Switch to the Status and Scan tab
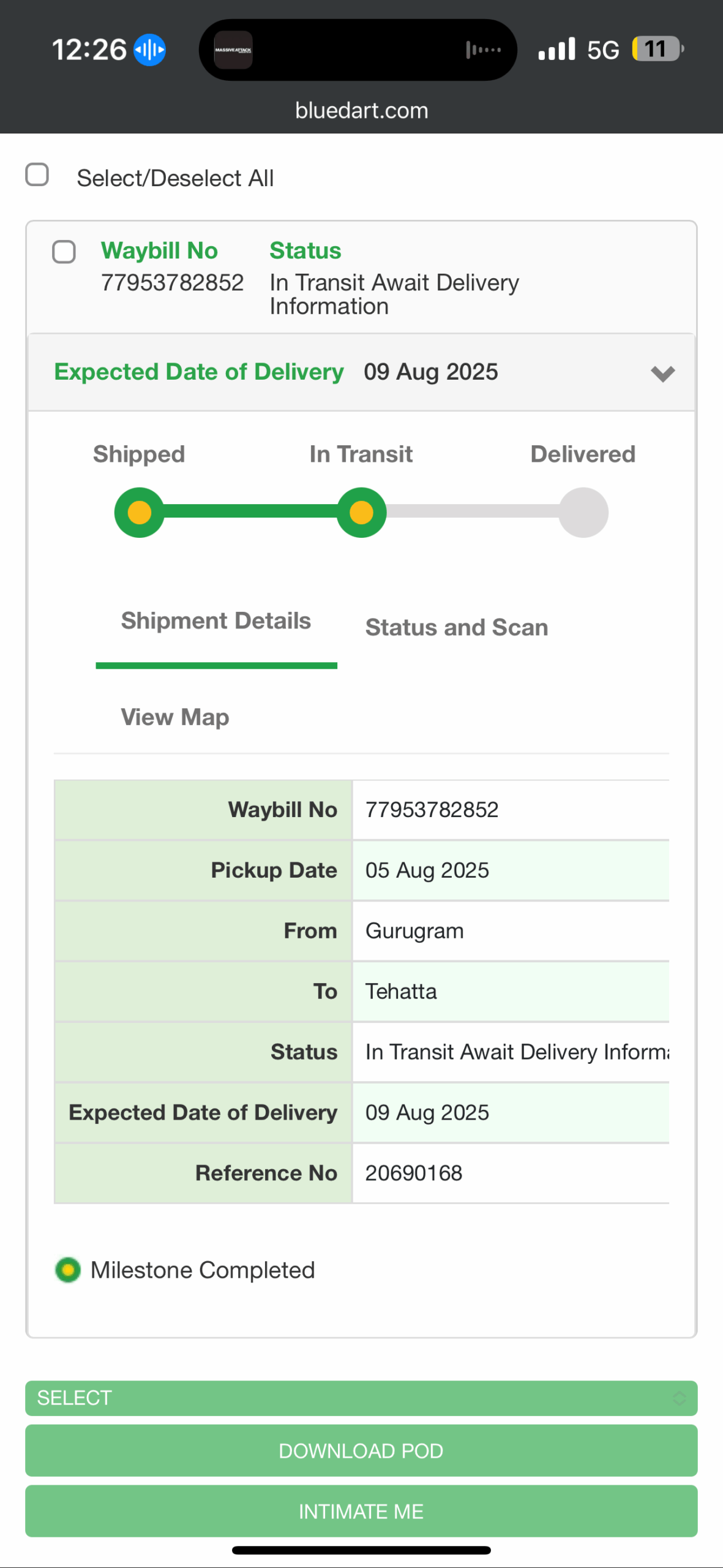Viewport: 723px width, 1568px height. [456, 627]
